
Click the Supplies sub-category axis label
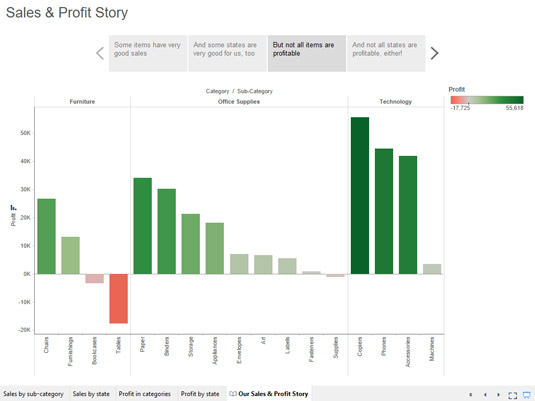[x=336, y=347]
